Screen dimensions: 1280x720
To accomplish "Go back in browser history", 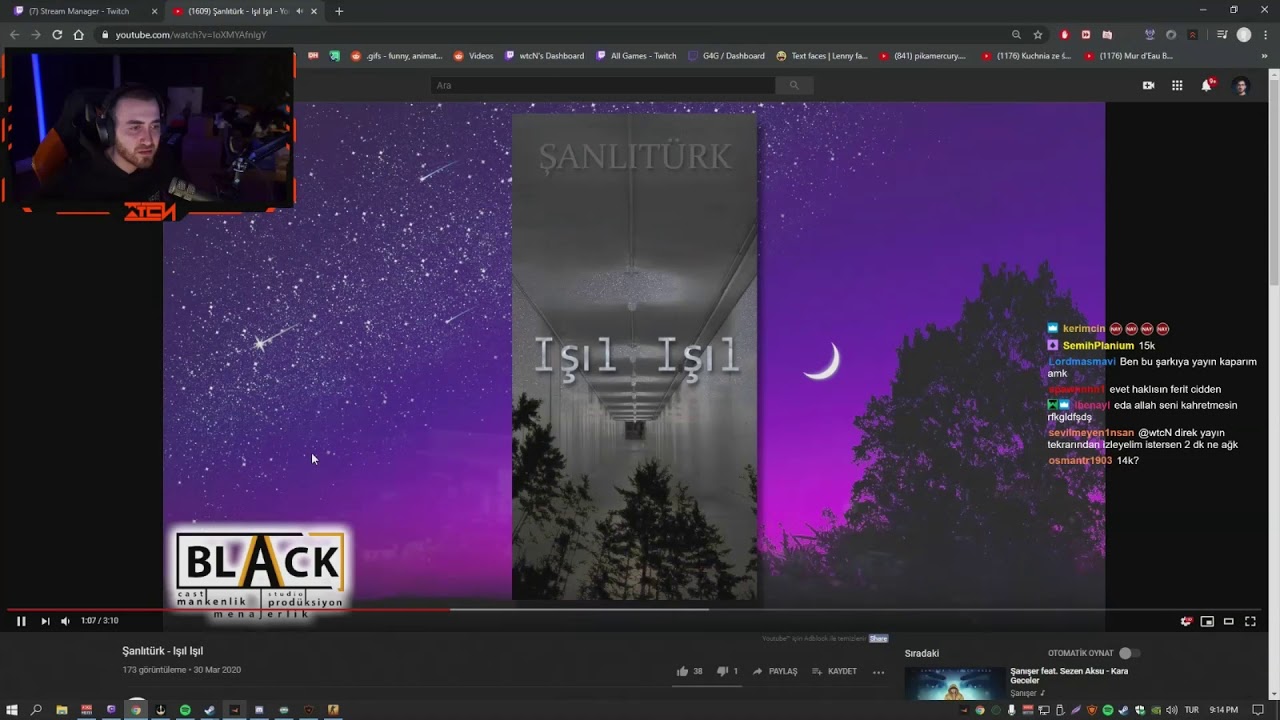I will coord(14,34).
